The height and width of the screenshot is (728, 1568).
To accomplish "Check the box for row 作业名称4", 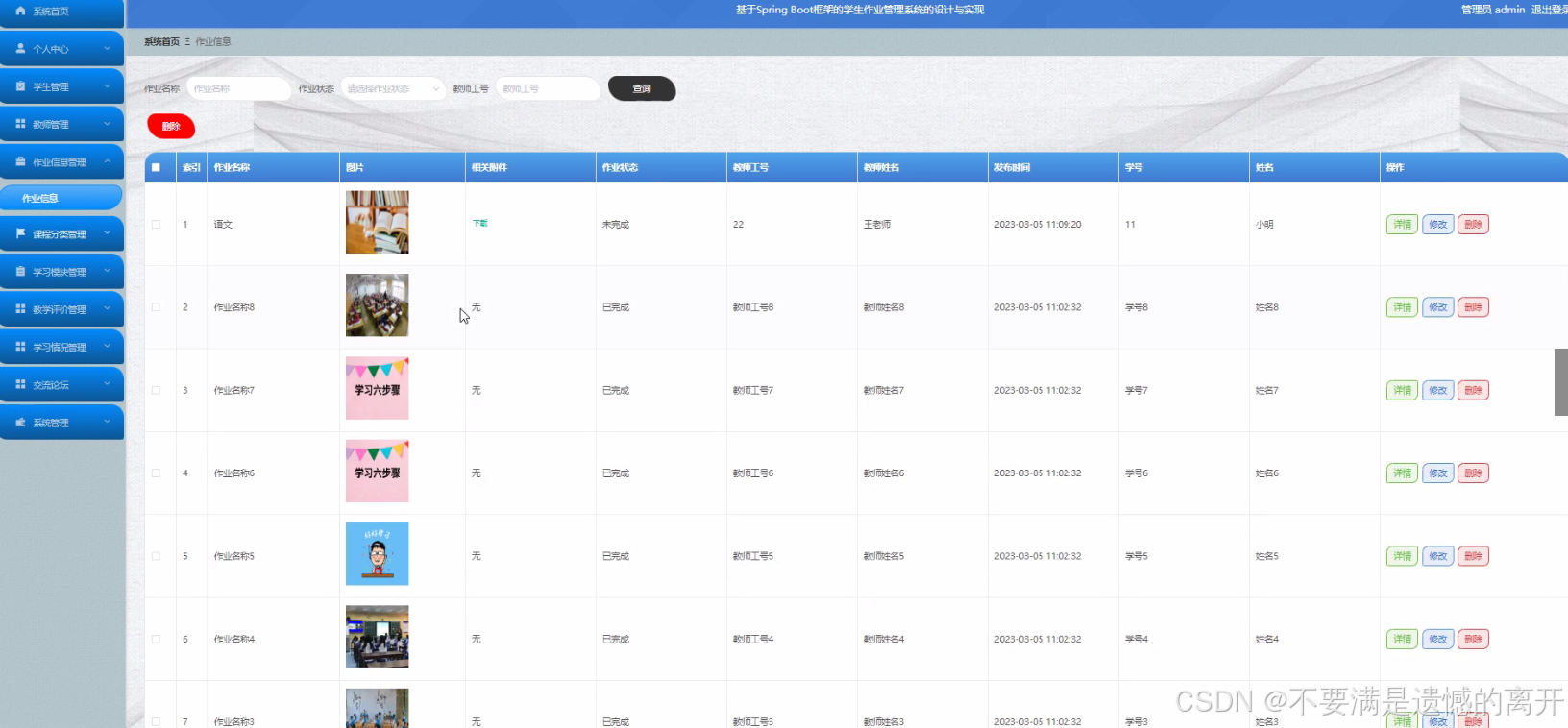I will click(x=156, y=639).
